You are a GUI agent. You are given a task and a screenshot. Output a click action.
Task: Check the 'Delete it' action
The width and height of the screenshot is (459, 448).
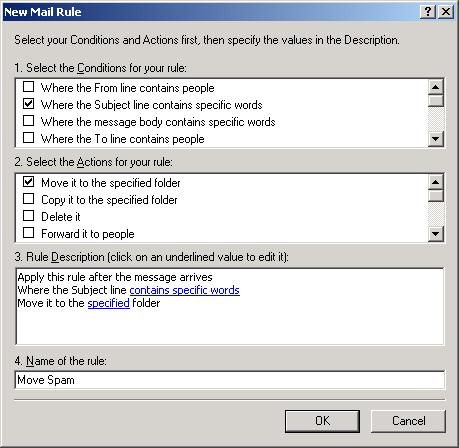click(x=28, y=216)
